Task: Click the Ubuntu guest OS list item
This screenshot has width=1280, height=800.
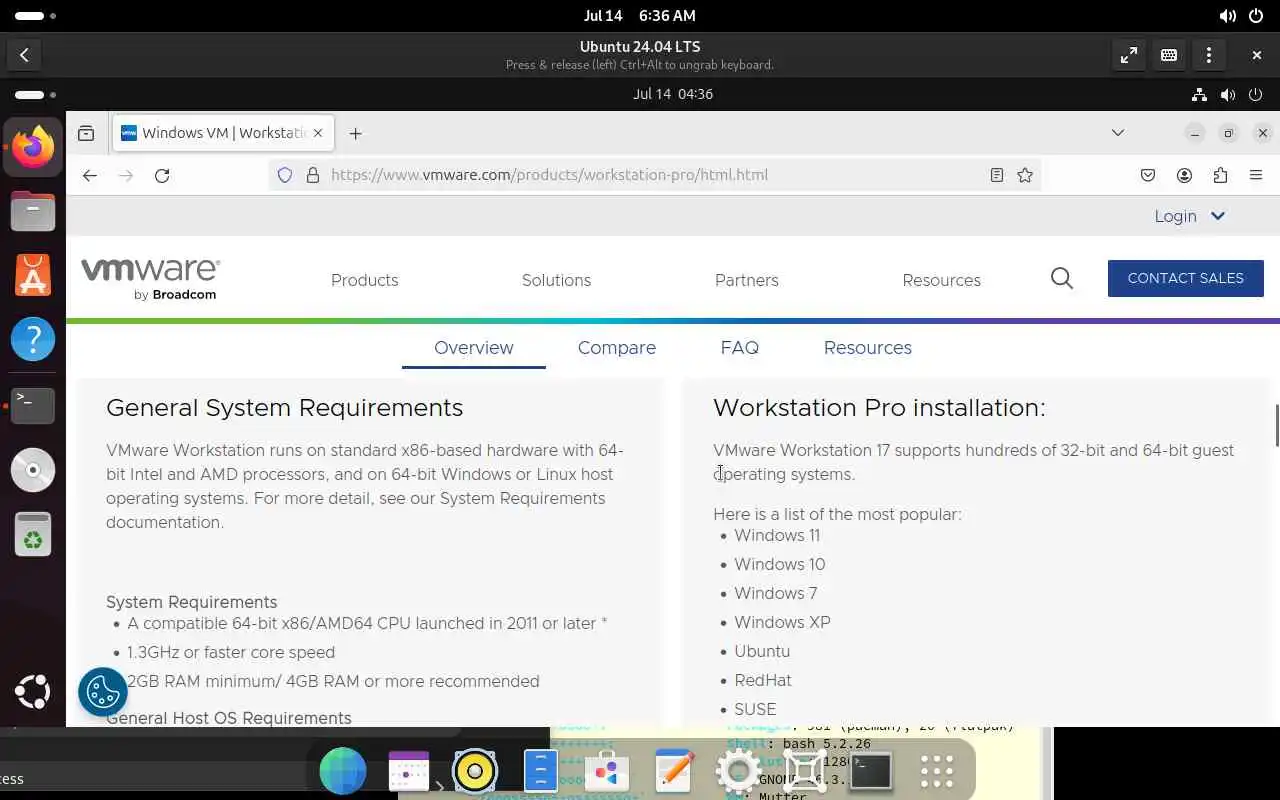Action: click(x=762, y=651)
